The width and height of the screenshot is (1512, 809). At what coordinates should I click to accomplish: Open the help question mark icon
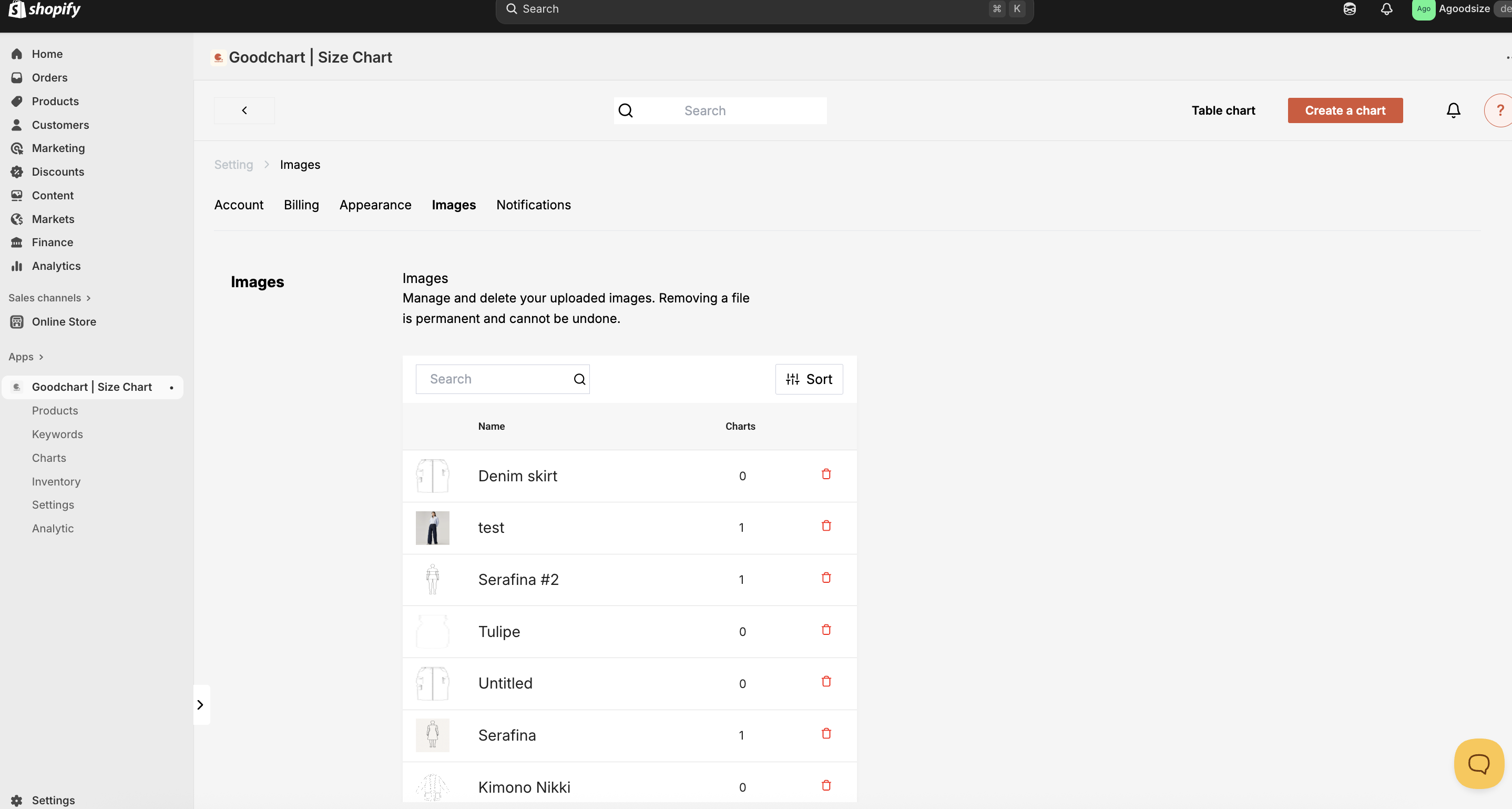pyautogui.click(x=1500, y=110)
